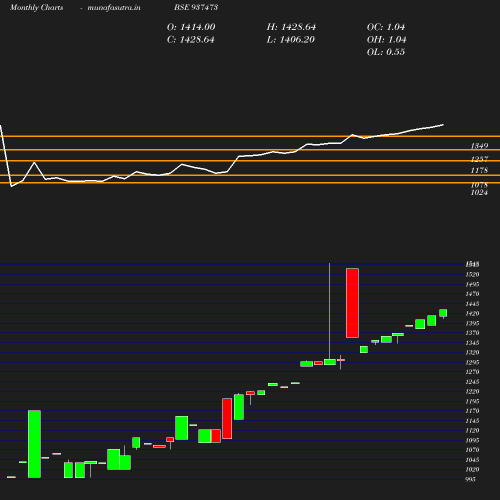The height and width of the screenshot is (500, 500).
Task: Click the open value 'O: 1414.00'
Action: [191, 27]
